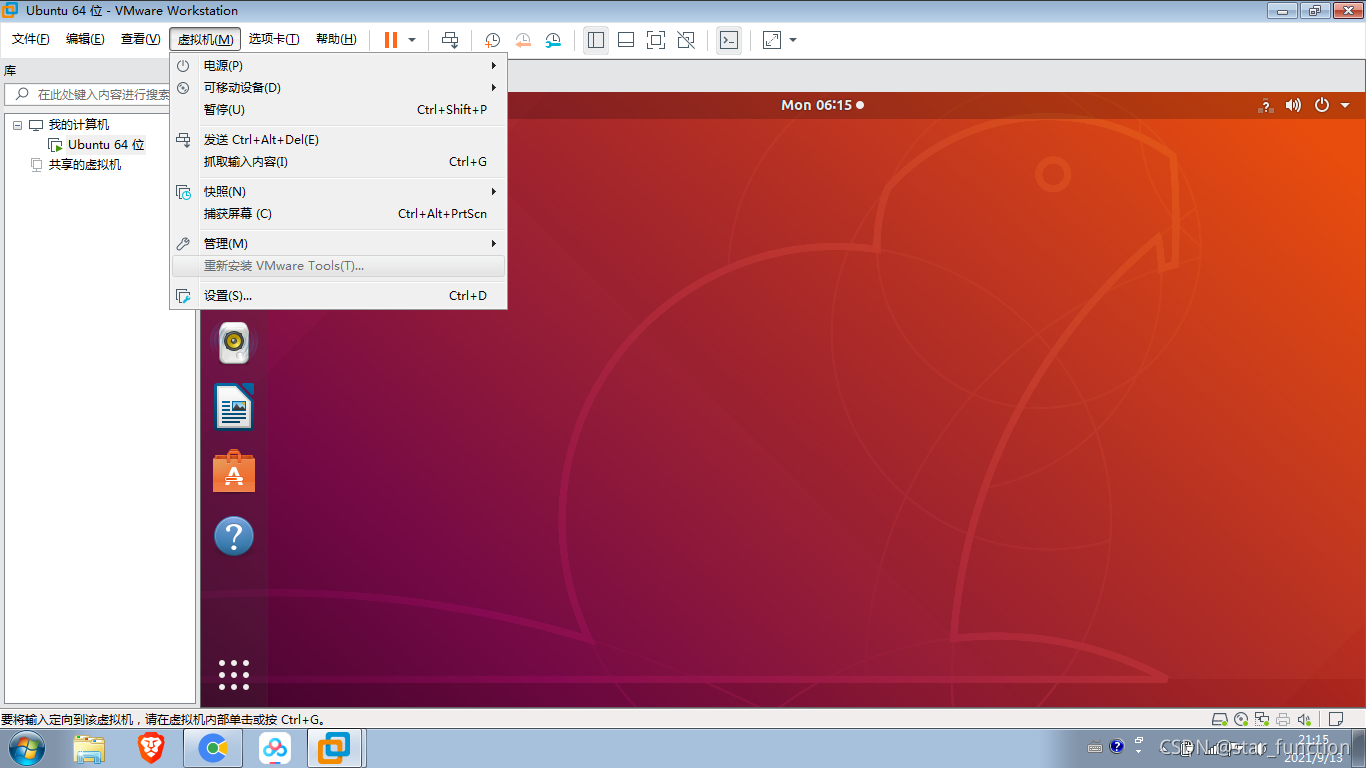Image resolution: width=1366 pixels, height=768 pixels.
Task: Open the power options dropdown beside pause
Action: pyautogui.click(x=412, y=40)
